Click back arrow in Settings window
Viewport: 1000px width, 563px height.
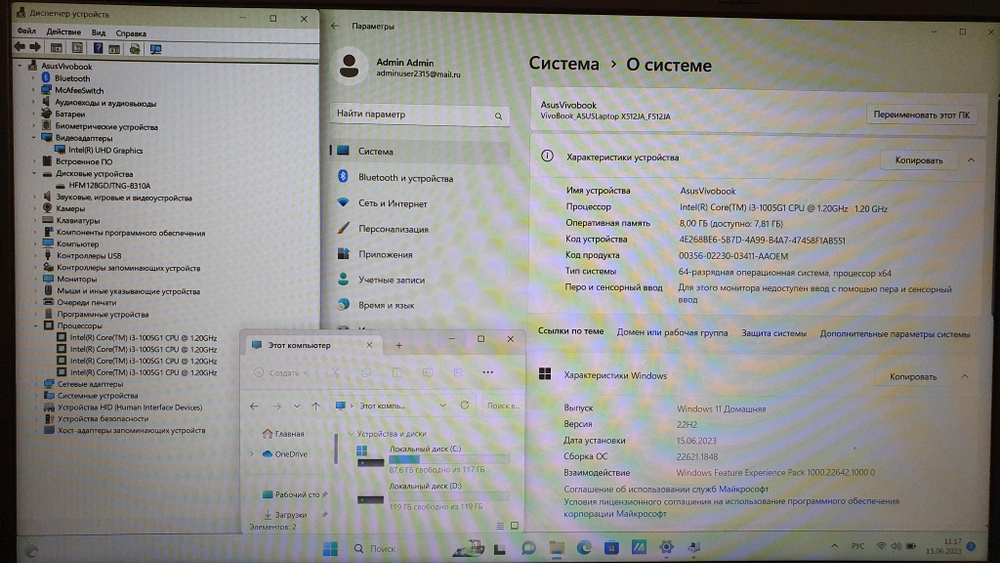click(x=335, y=26)
